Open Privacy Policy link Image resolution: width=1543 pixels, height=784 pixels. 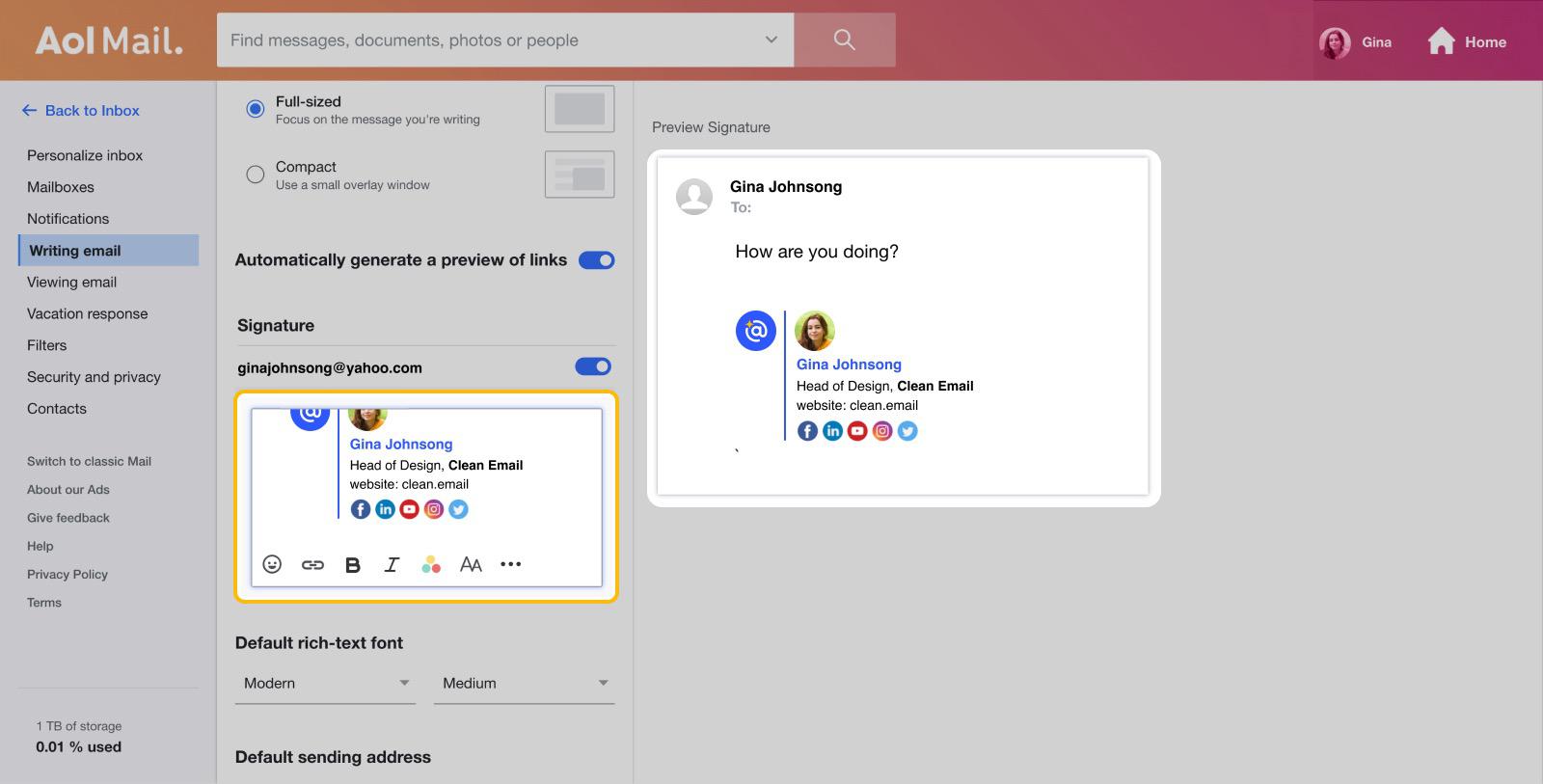point(68,574)
